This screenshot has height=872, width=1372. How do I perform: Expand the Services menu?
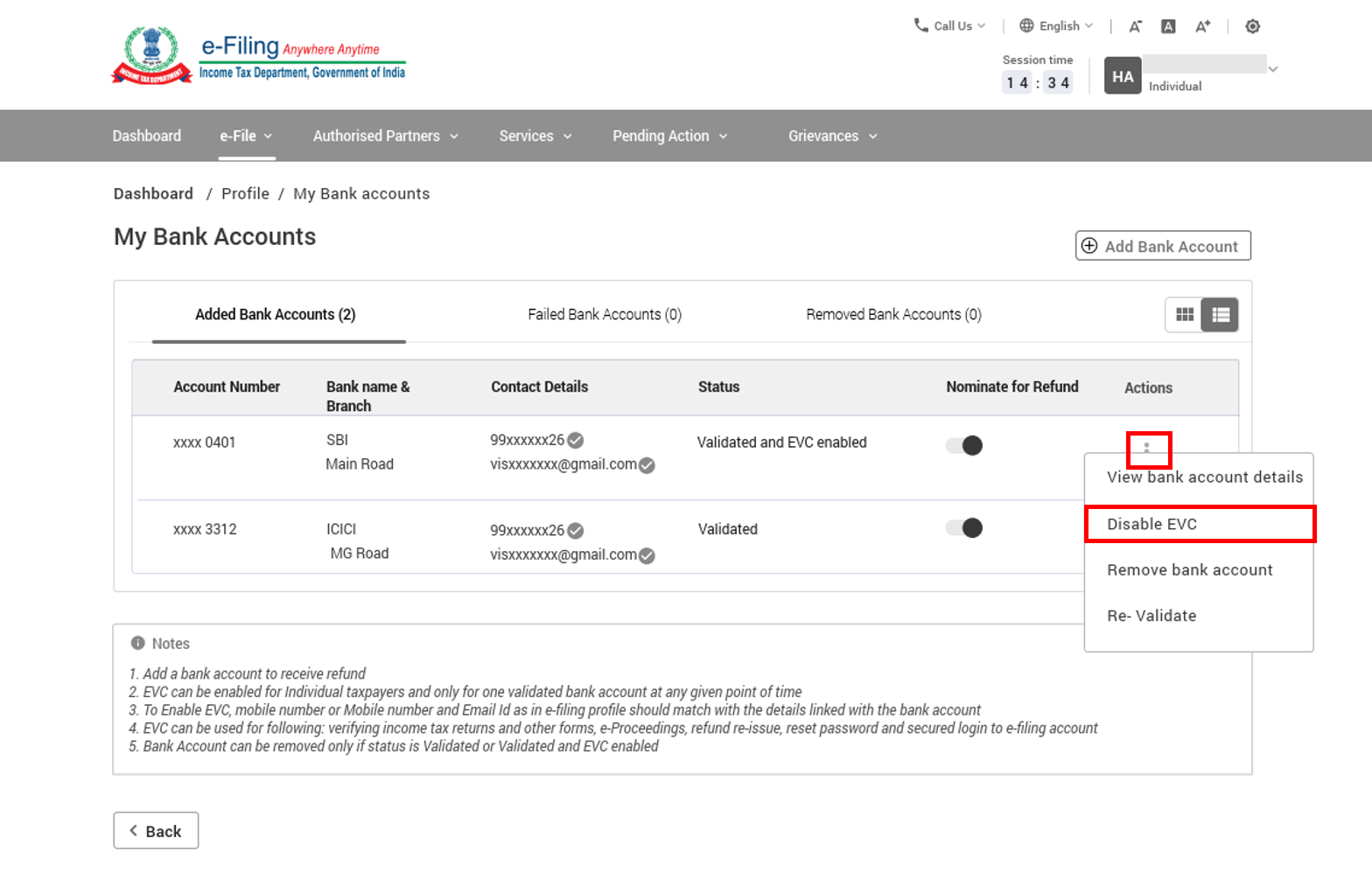coord(535,136)
